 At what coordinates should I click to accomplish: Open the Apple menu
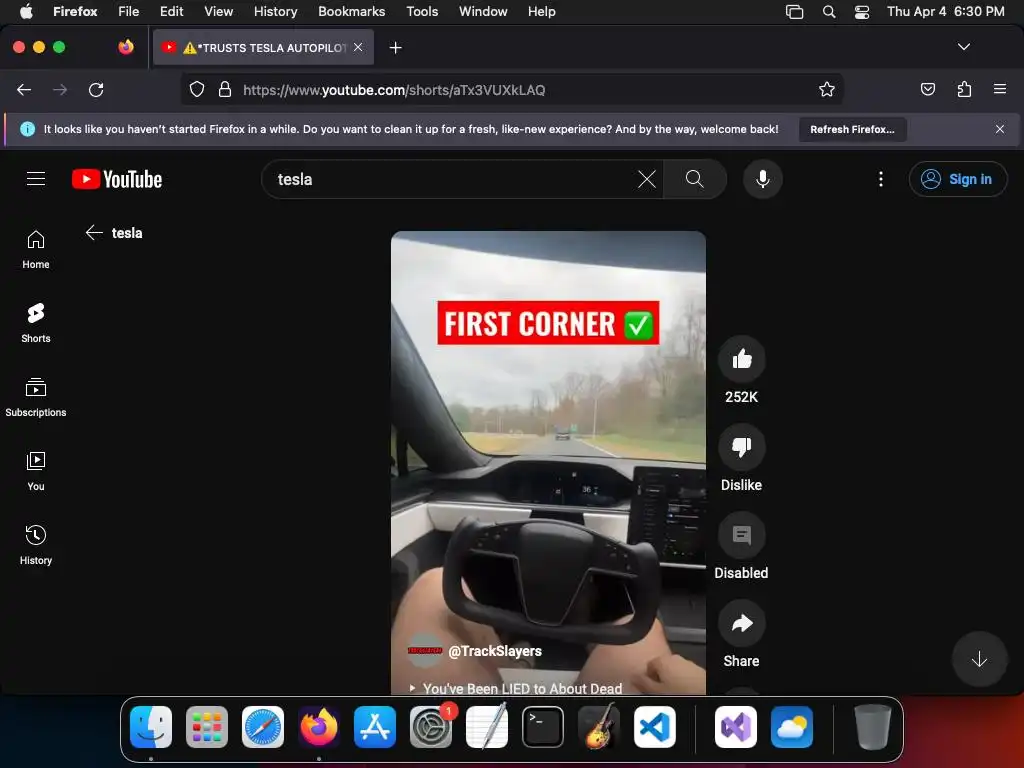(26, 11)
